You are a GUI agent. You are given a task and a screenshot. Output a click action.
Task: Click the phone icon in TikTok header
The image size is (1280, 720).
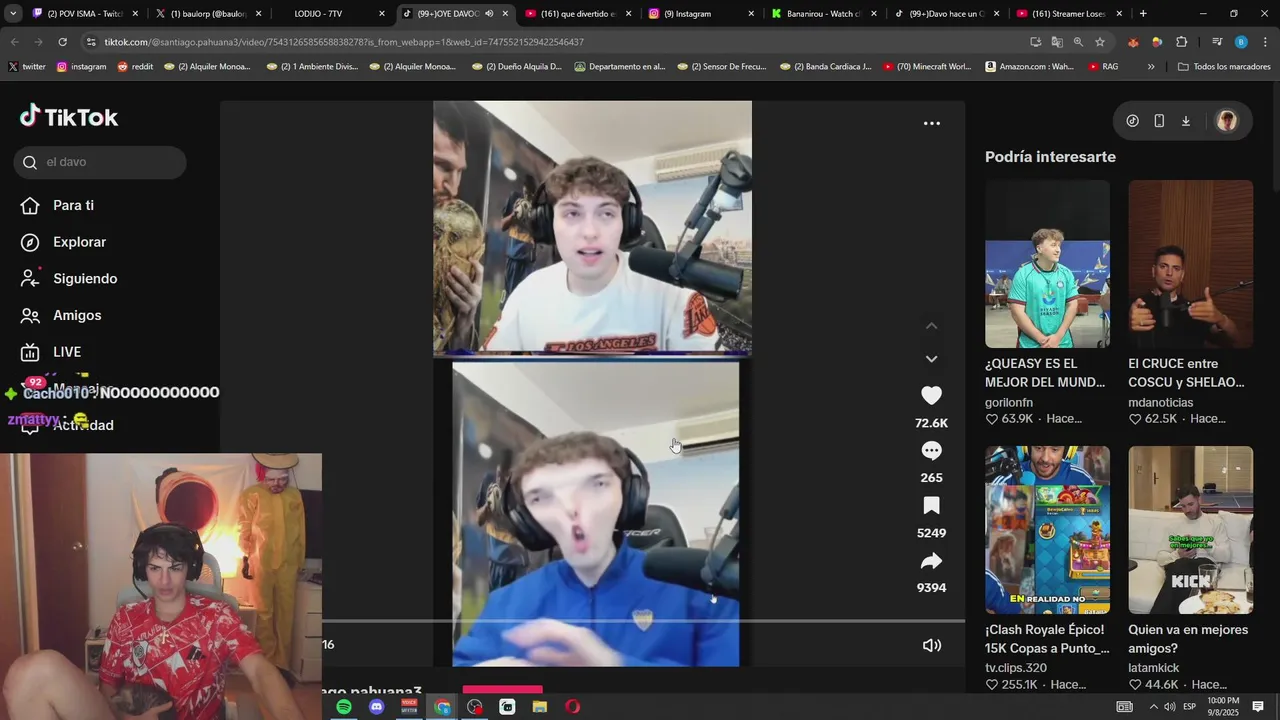point(1159,121)
